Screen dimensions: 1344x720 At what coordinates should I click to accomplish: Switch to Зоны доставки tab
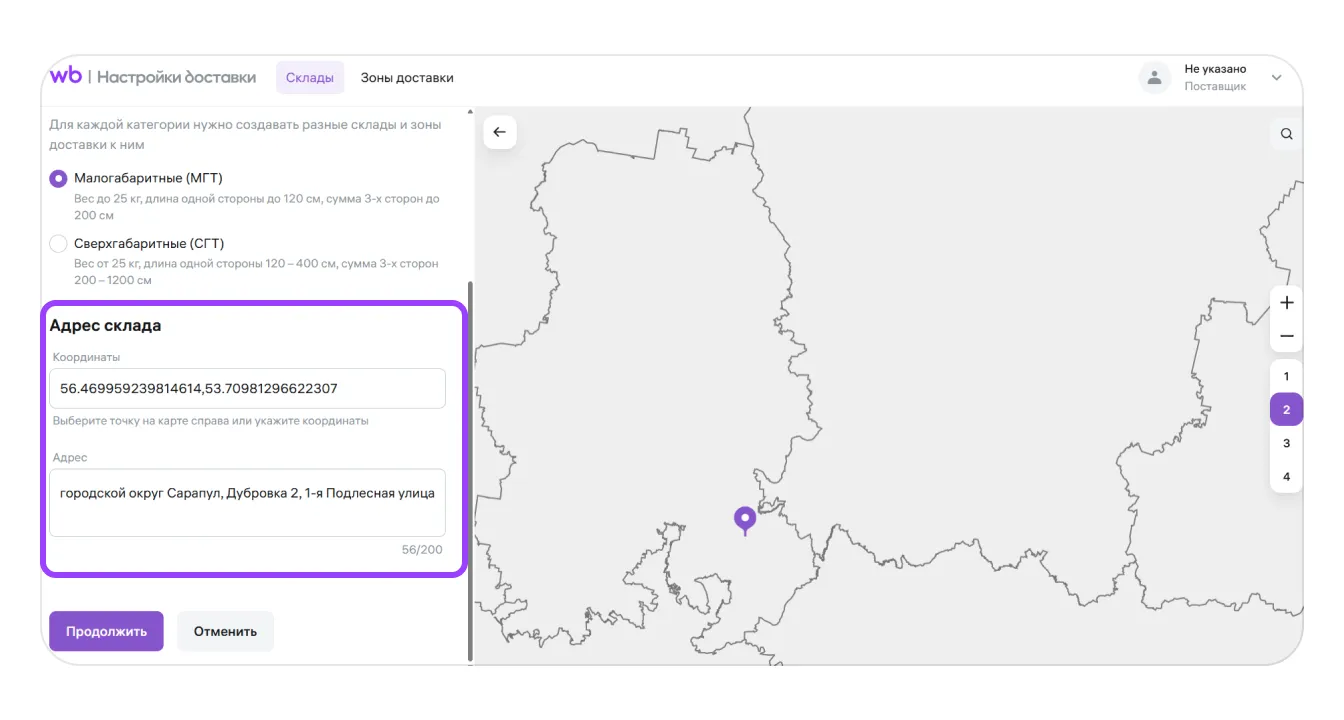[x=407, y=78]
